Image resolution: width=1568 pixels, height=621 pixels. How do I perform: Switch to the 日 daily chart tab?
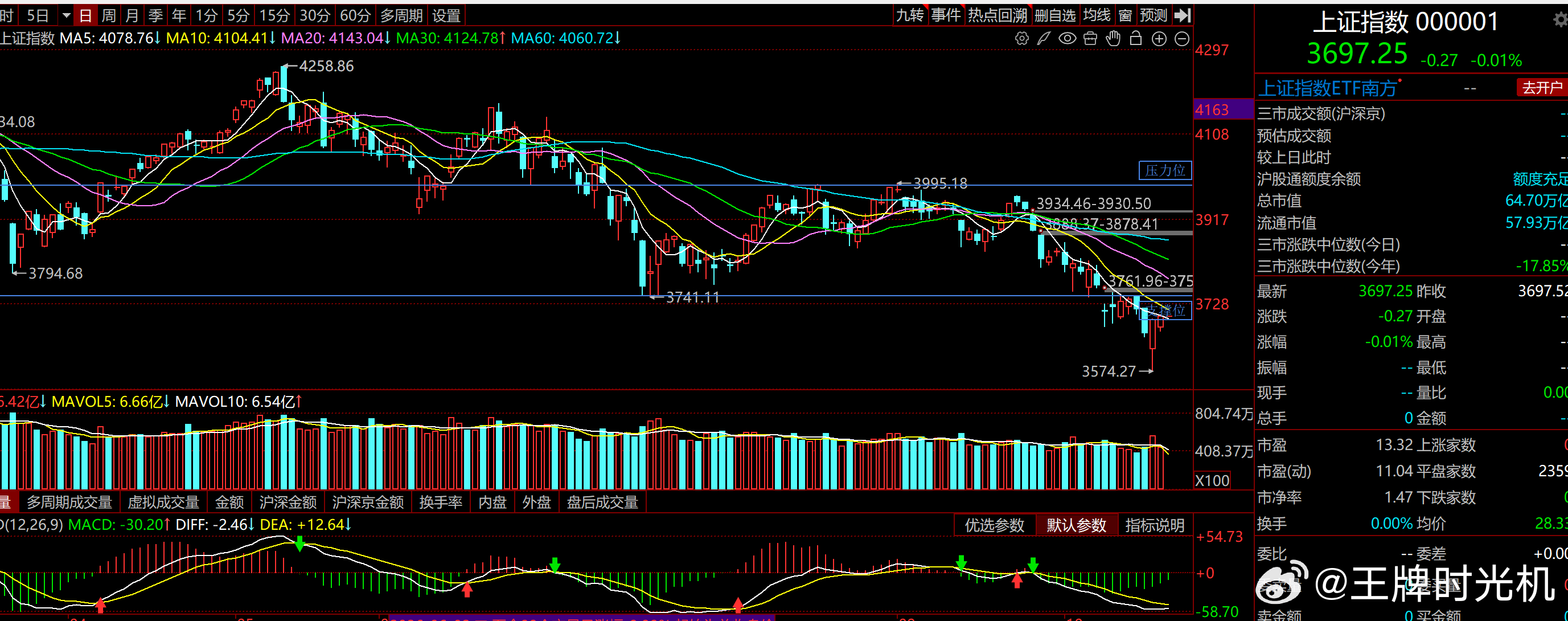tap(86, 15)
